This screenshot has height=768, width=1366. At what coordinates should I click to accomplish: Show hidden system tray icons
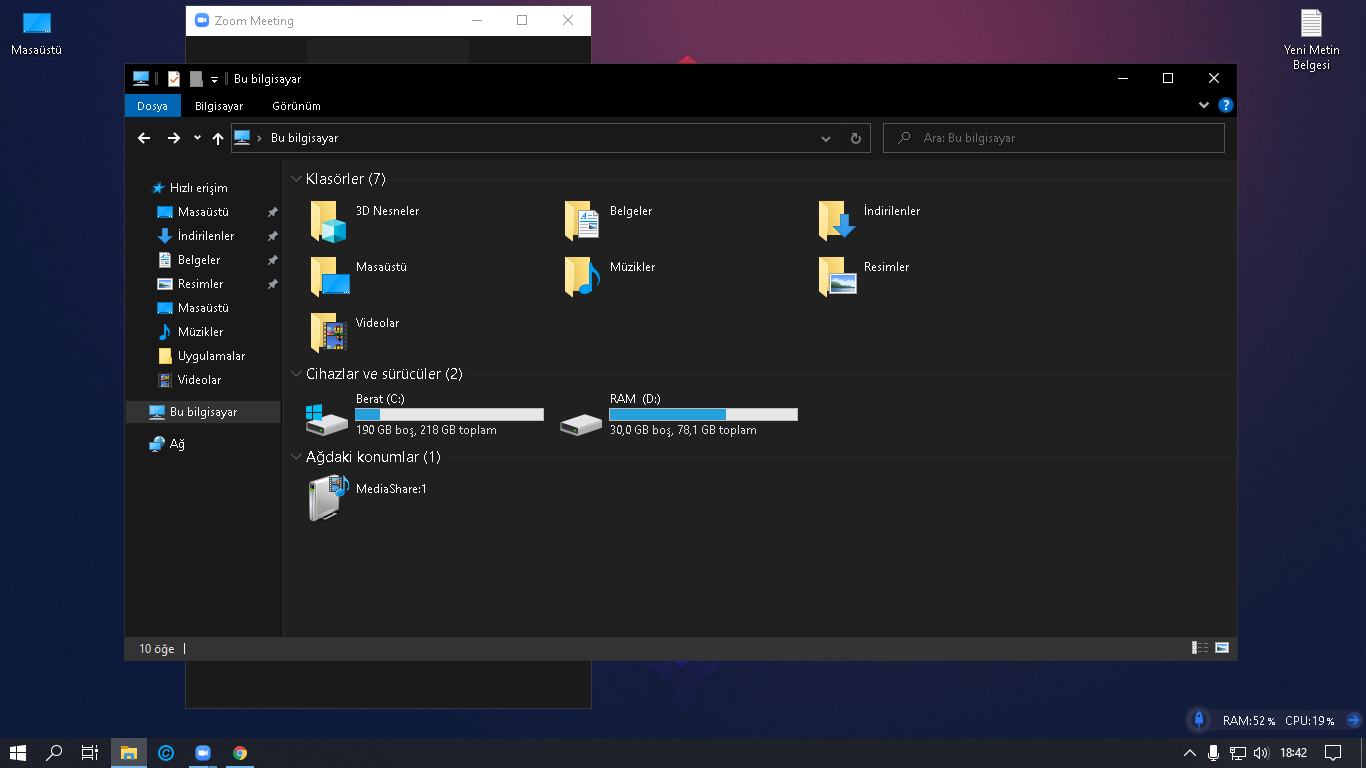pyautogui.click(x=1190, y=753)
